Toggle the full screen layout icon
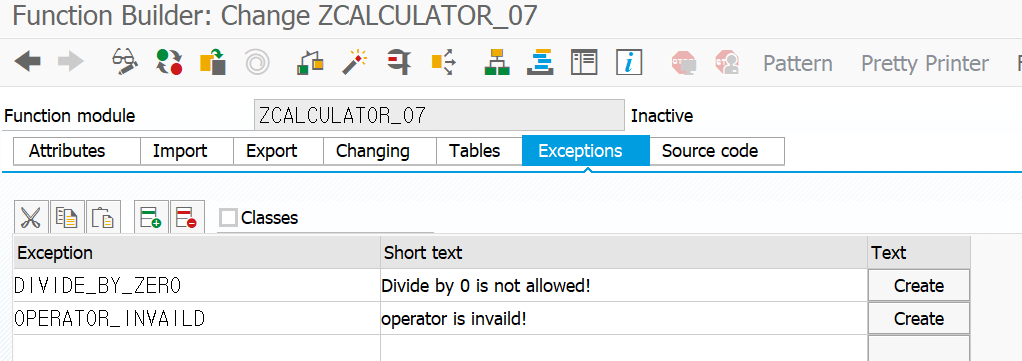The image size is (1022, 361). pyautogui.click(x=584, y=62)
